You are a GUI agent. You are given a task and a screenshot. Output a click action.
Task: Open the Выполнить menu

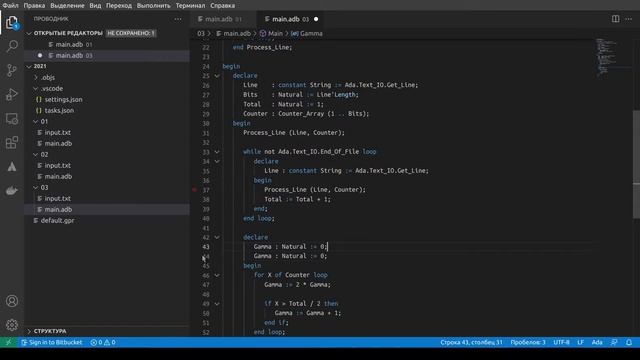153,5
